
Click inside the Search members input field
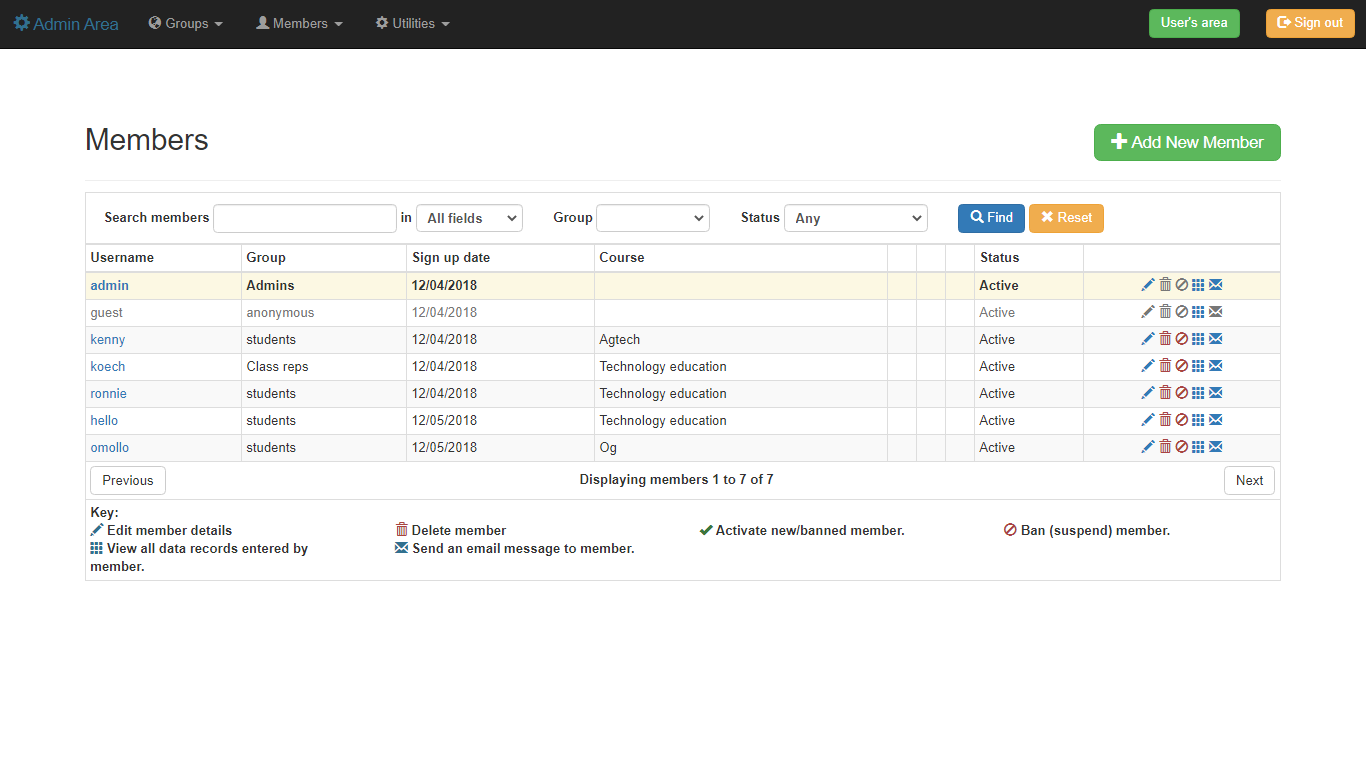pos(304,217)
